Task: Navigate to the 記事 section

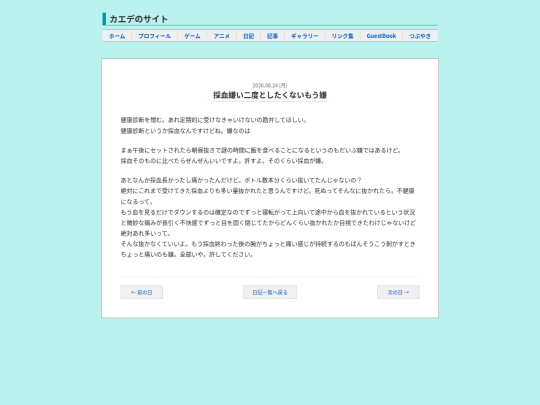Action: [272, 36]
